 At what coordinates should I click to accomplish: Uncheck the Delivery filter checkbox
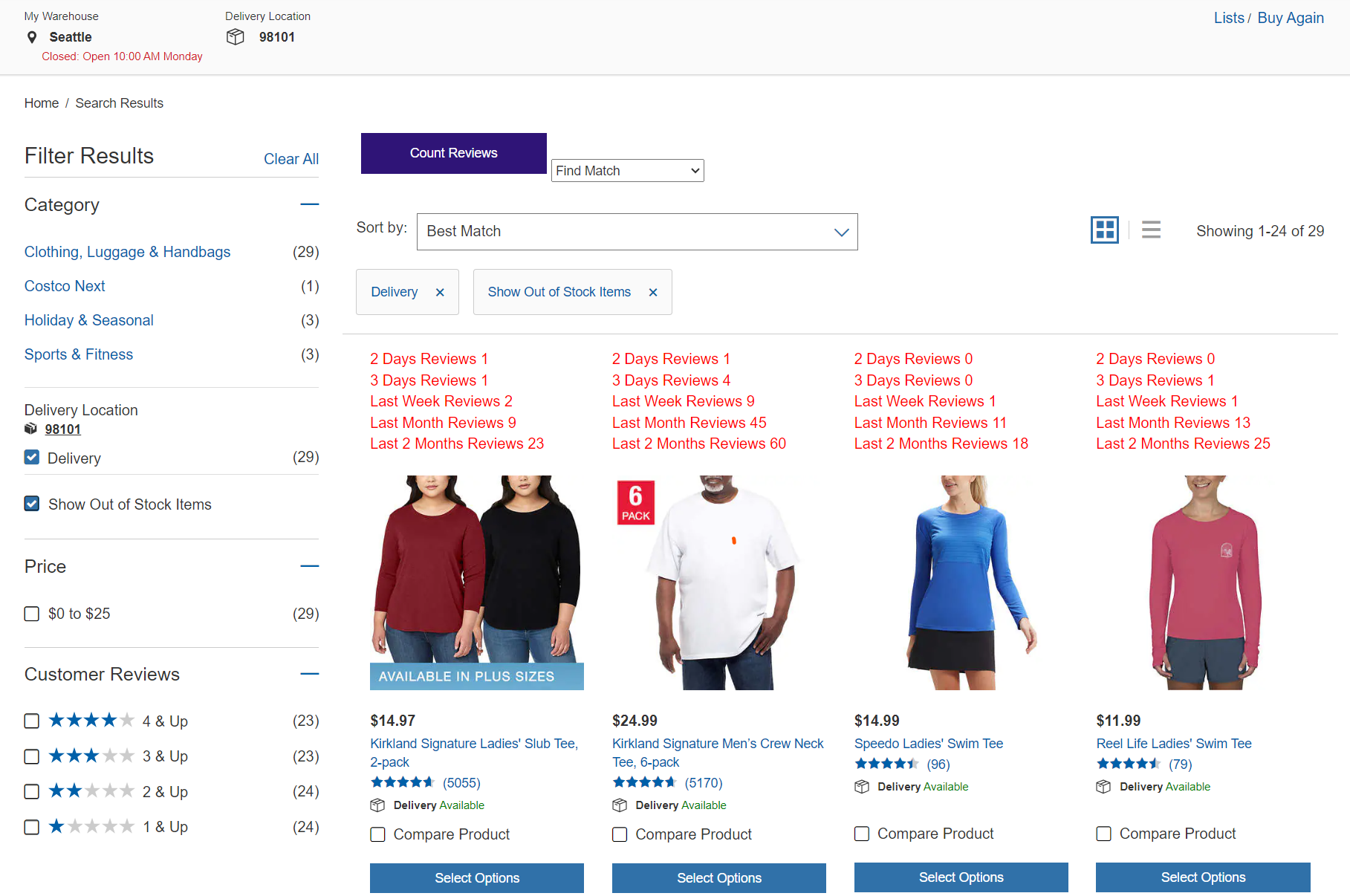(x=32, y=458)
